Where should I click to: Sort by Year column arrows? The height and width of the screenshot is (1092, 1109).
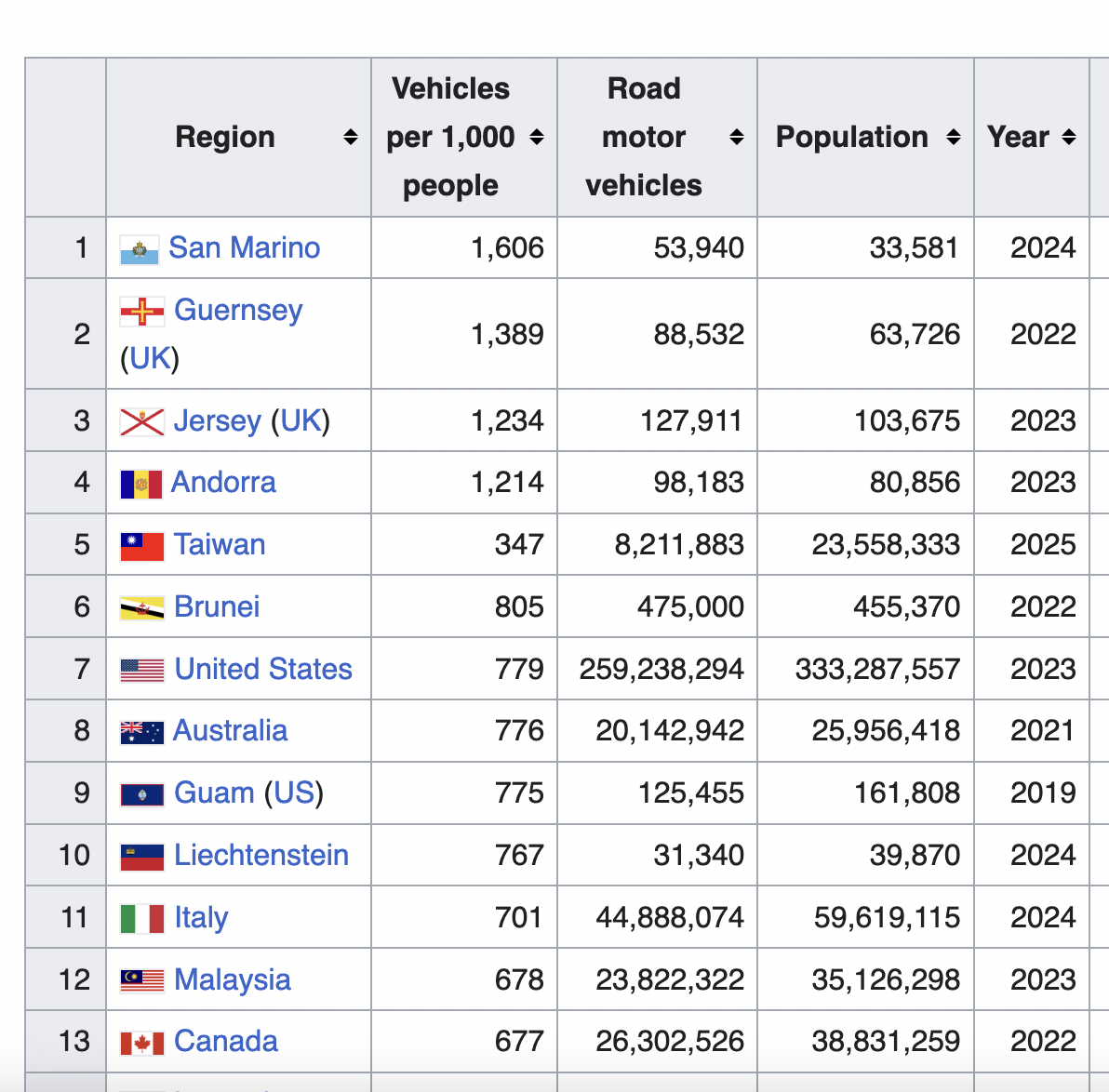[1069, 138]
